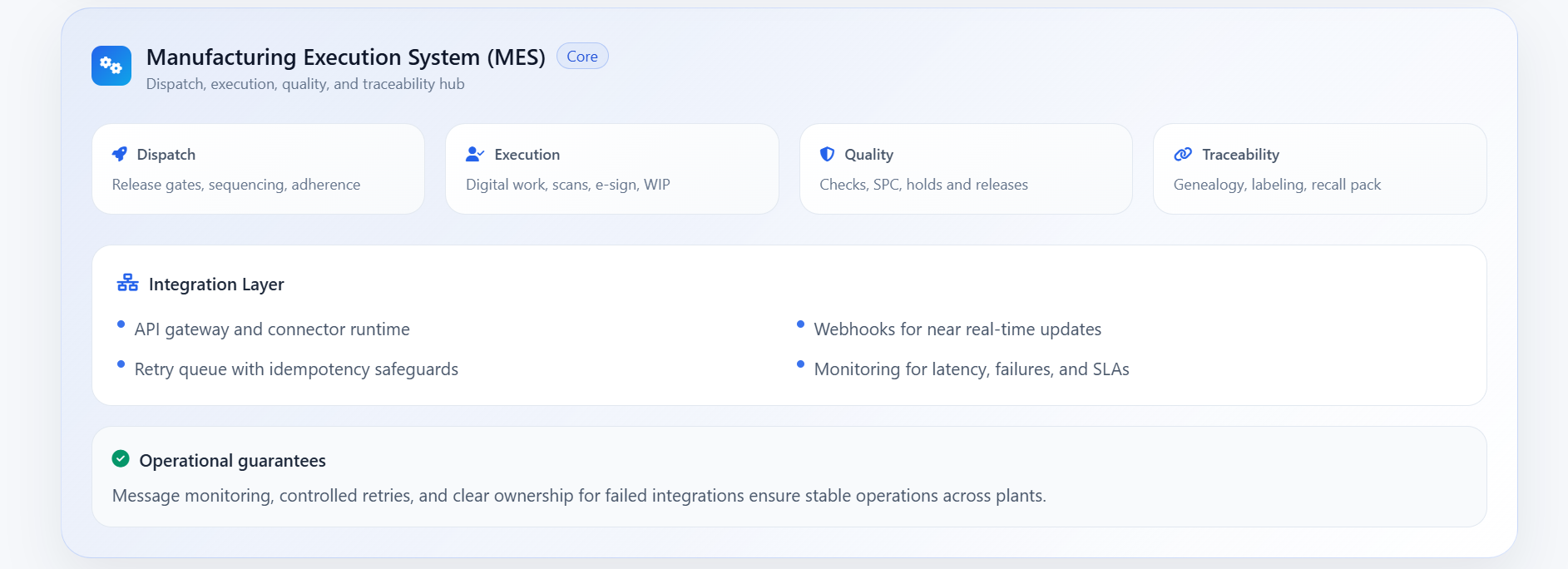Open the Dispatch card
1568x569 pixels.
click(258, 170)
